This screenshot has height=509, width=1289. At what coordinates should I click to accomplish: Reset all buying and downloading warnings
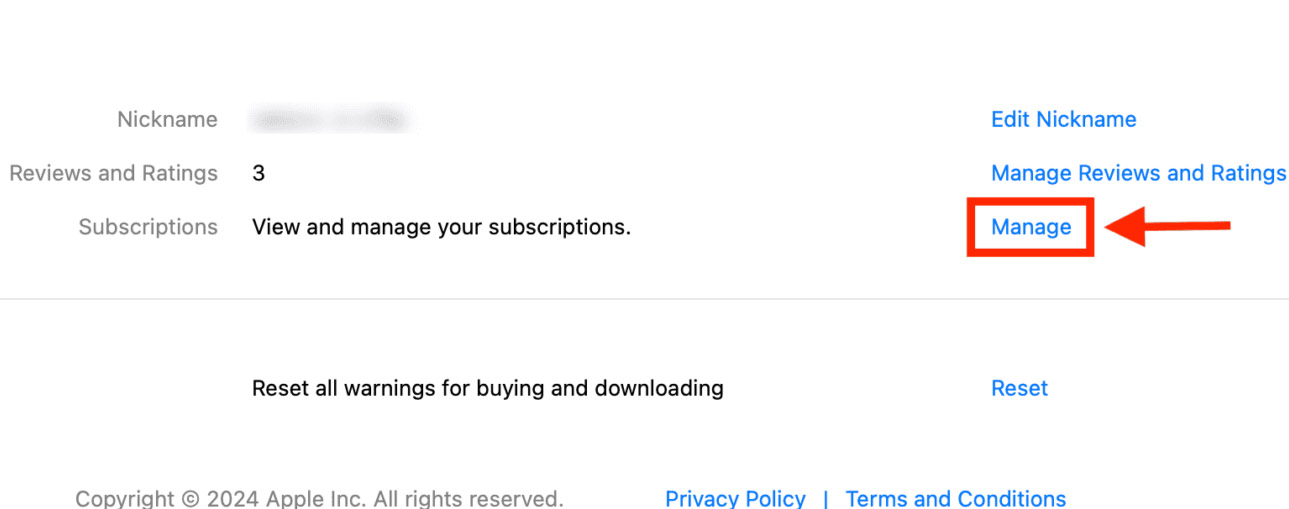pyautogui.click(x=1019, y=389)
